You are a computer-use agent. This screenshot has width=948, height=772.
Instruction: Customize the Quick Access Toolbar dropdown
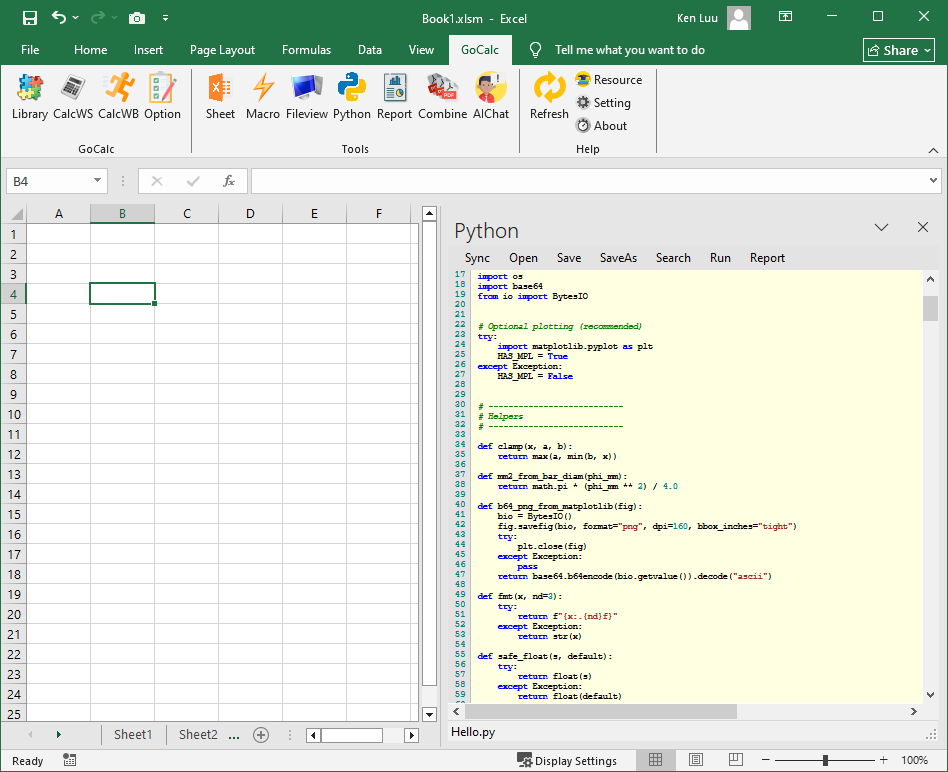click(165, 18)
